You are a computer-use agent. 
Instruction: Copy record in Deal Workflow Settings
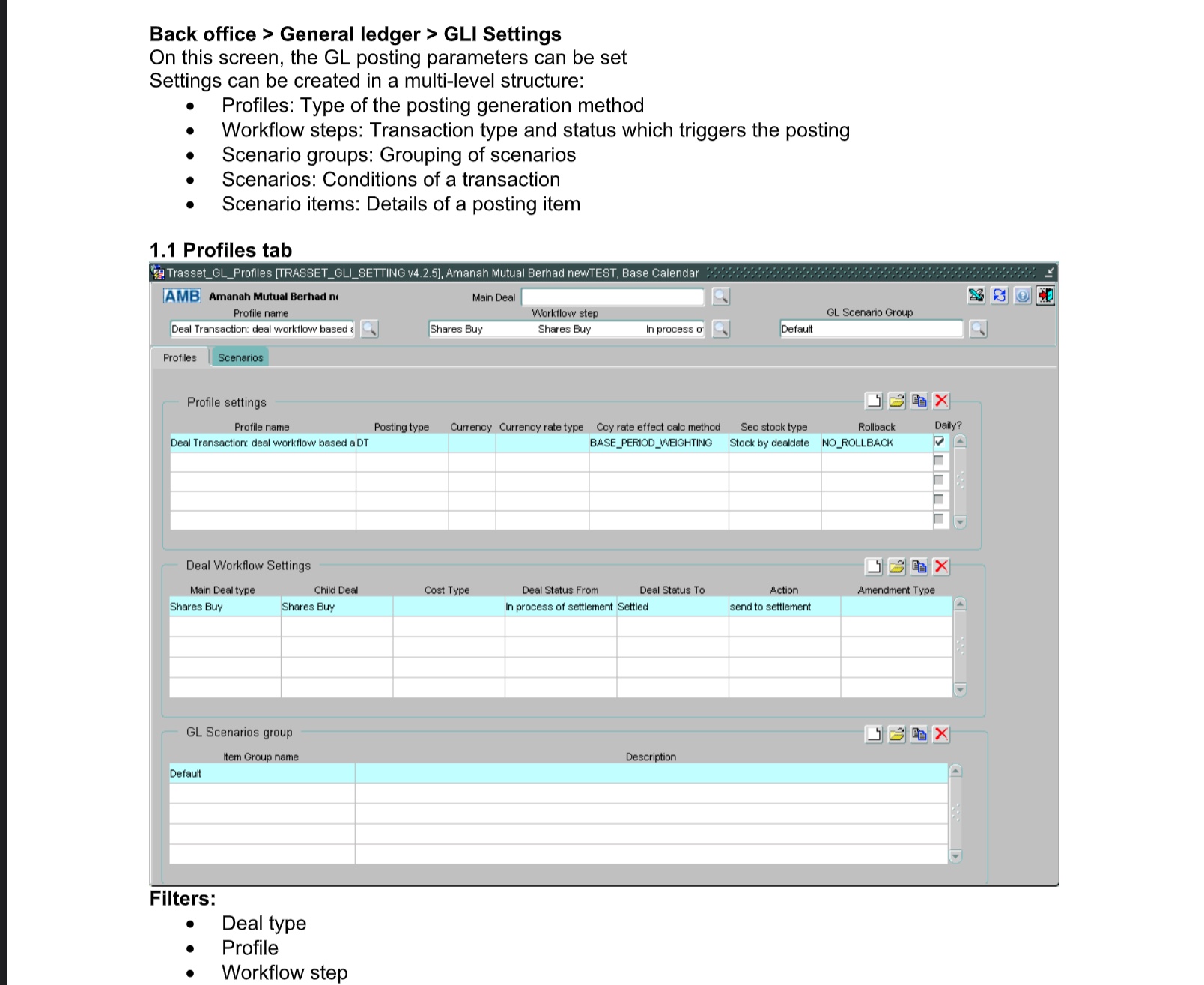pos(919,566)
